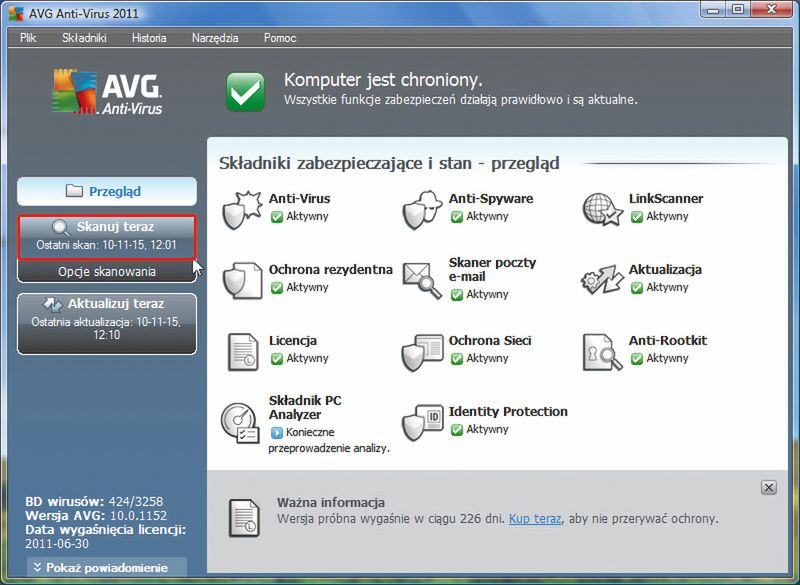800x585 pixels.
Task: Select the Ochrona Sieci component icon
Action: coord(420,348)
